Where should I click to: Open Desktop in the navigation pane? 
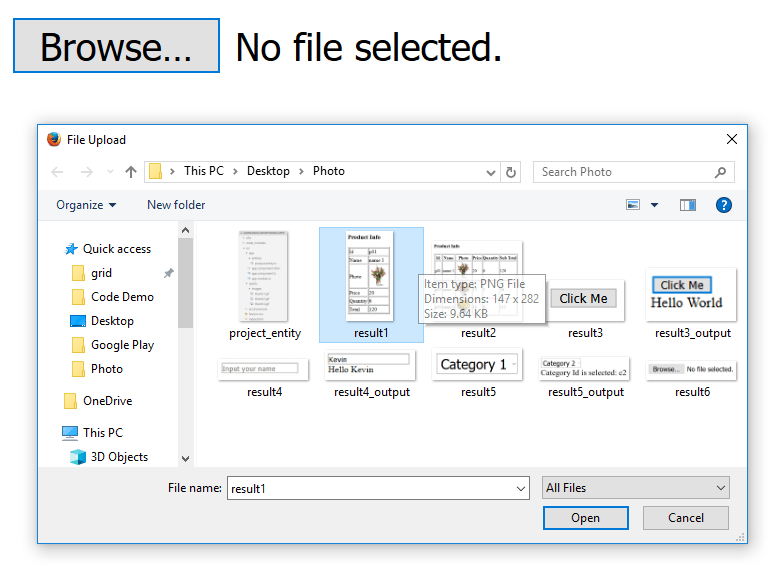pos(102,321)
